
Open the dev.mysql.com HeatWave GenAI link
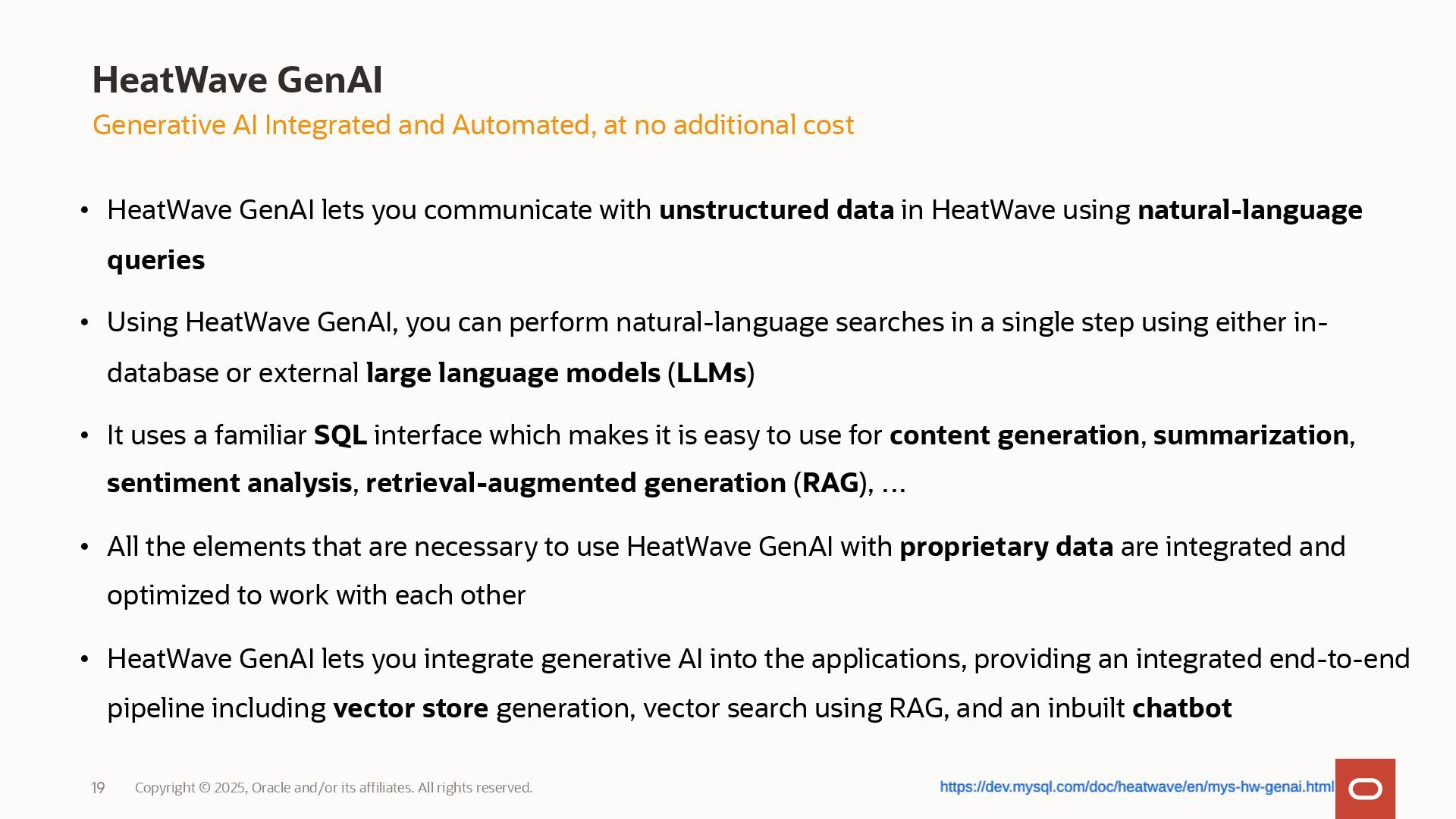click(1136, 787)
